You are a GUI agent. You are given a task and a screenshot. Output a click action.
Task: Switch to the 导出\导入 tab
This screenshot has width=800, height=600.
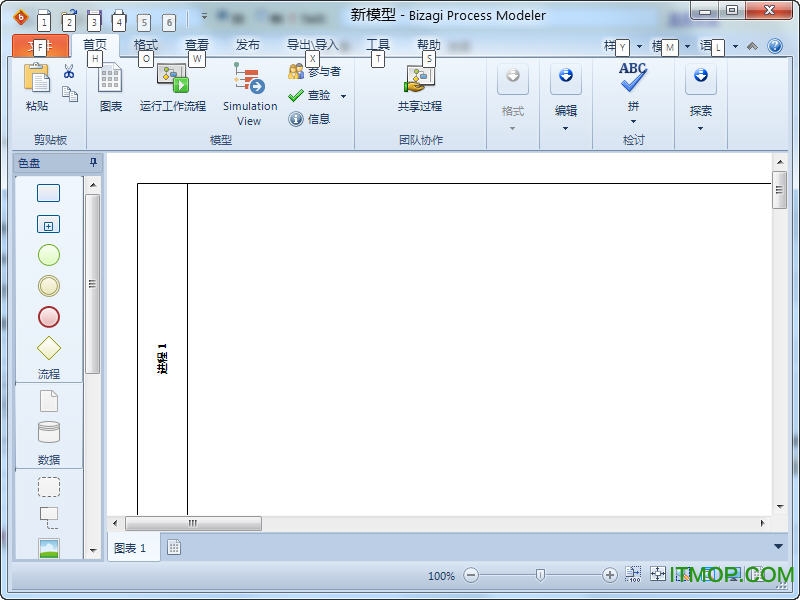point(312,45)
